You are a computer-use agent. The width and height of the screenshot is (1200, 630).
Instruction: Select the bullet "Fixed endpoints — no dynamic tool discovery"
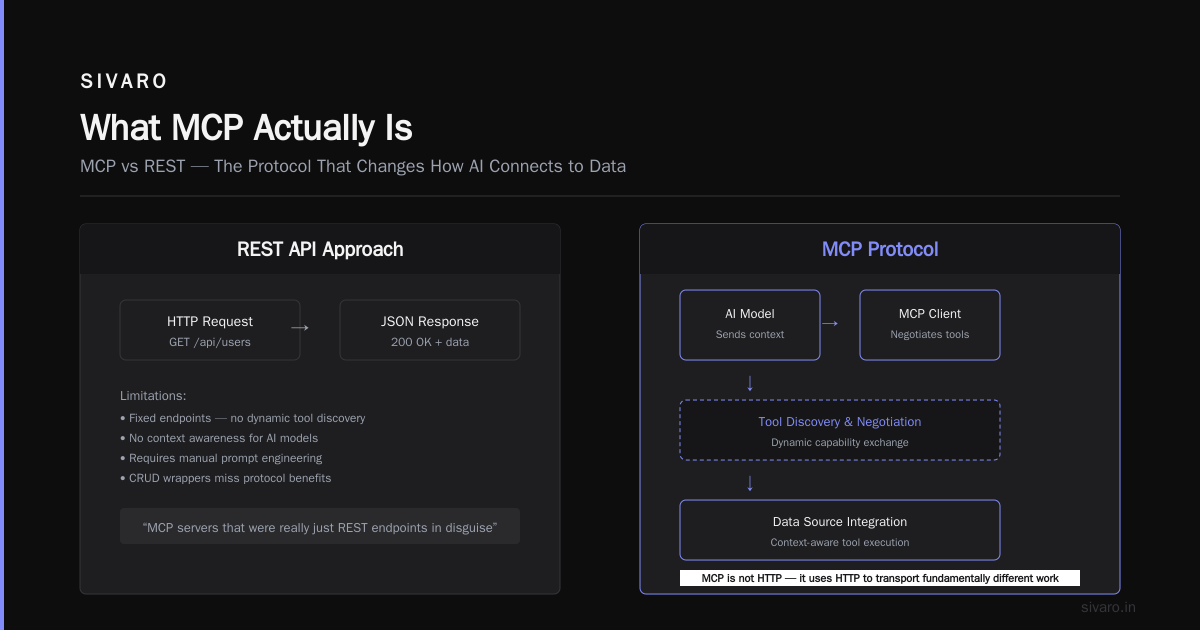243,418
